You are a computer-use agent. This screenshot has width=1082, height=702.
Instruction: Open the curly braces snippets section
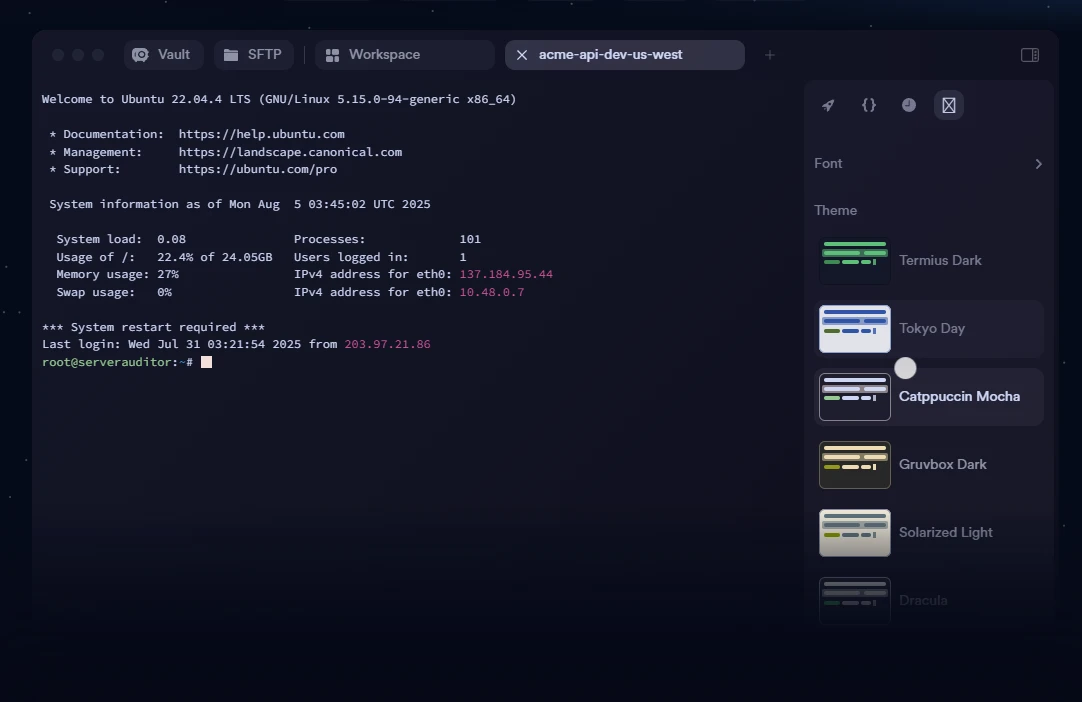coord(869,105)
